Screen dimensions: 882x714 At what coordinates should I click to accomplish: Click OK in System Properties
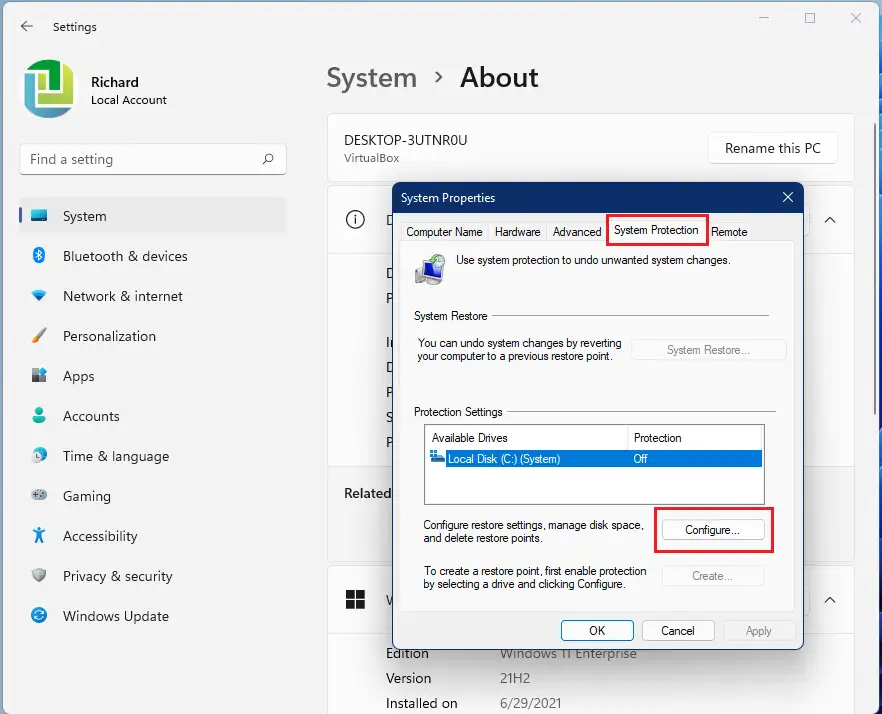click(597, 631)
